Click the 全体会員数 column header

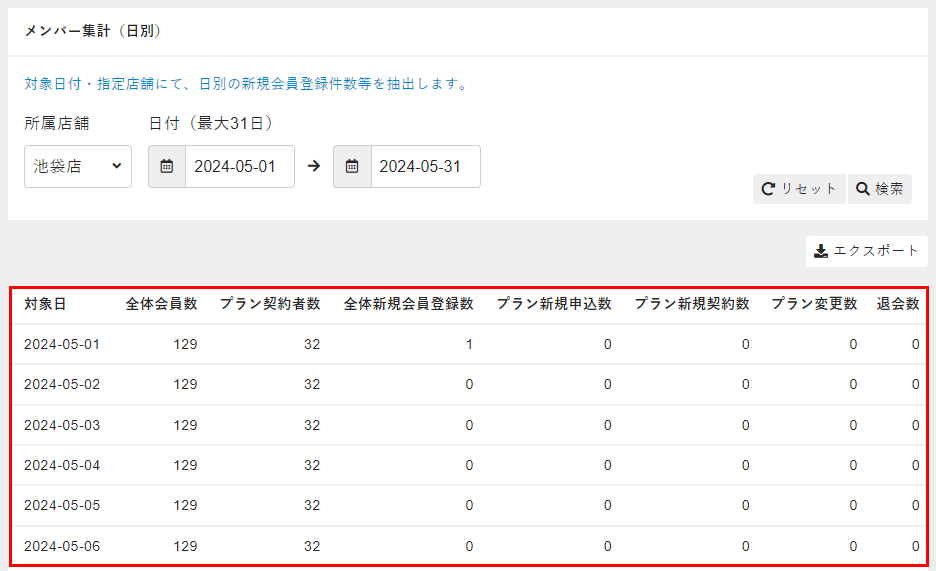[x=161, y=304]
